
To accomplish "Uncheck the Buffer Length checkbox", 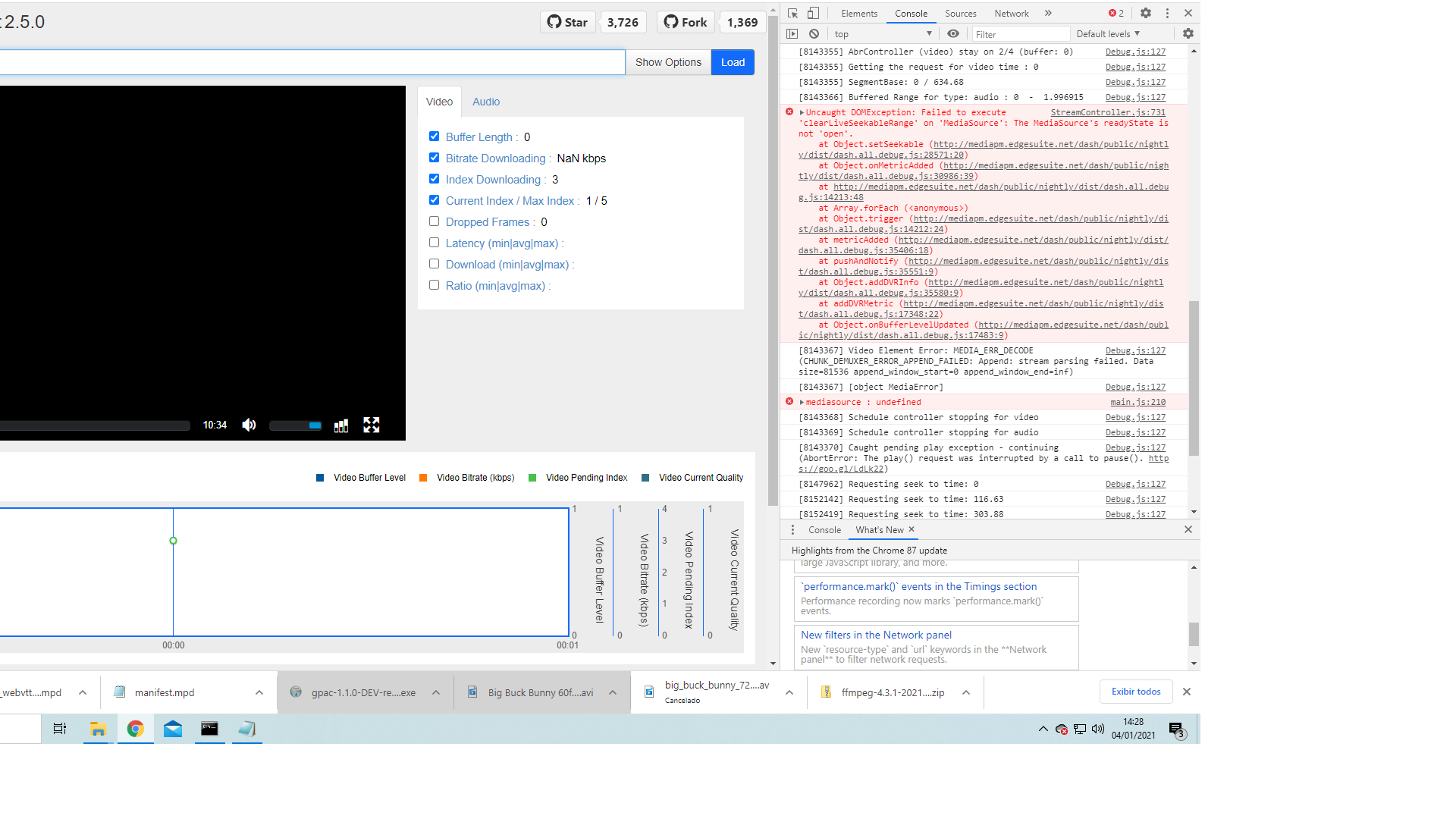I will [x=434, y=136].
